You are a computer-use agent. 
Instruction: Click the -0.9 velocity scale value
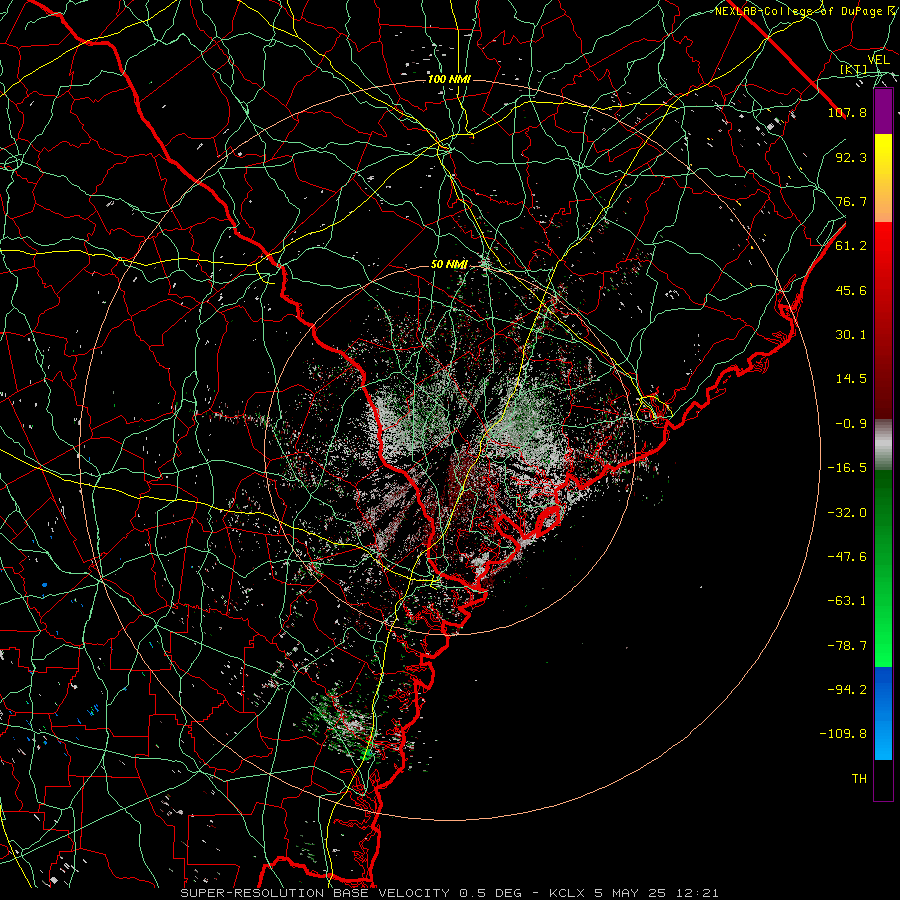[851, 424]
